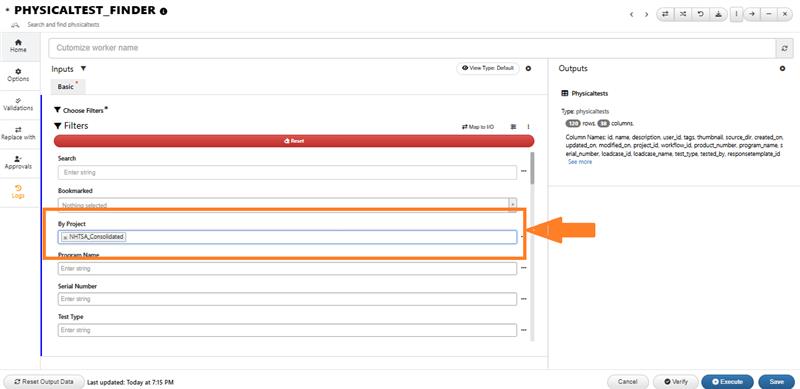The width and height of the screenshot is (800, 389).
Task: Open Logs in the left sidebar
Action: pyautogui.click(x=18, y=192)
